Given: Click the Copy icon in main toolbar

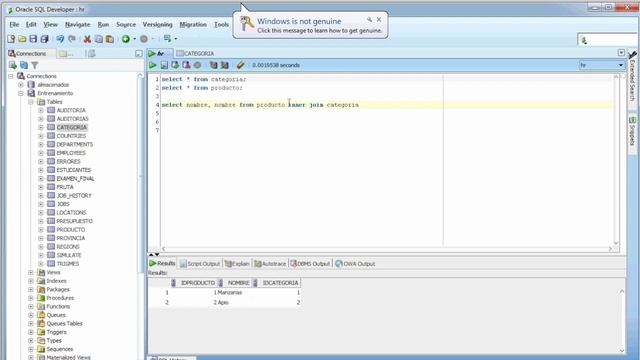Looking at the screenshot, I should [x=98, y=39].
